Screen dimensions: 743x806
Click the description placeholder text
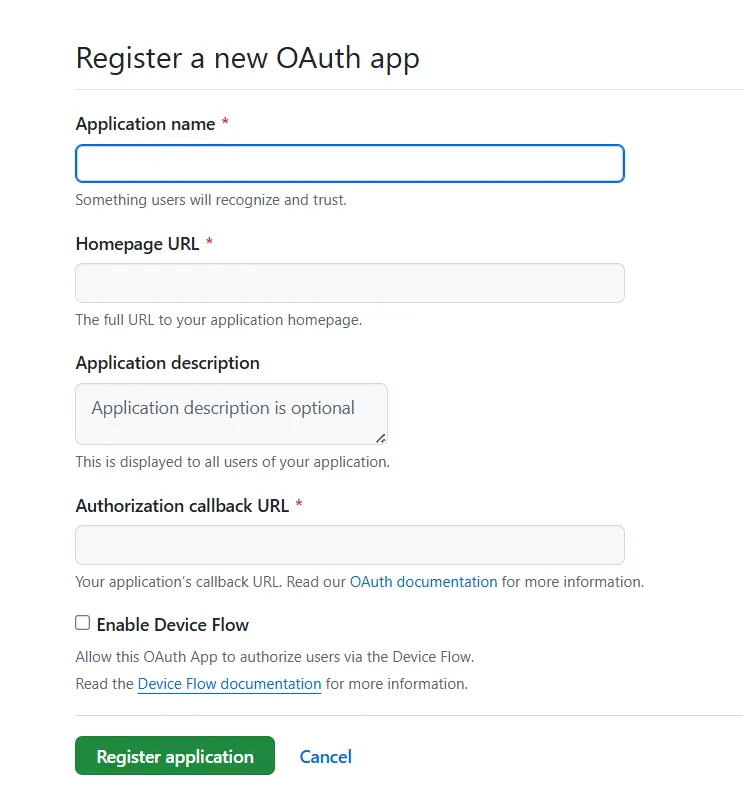[222, 408]
